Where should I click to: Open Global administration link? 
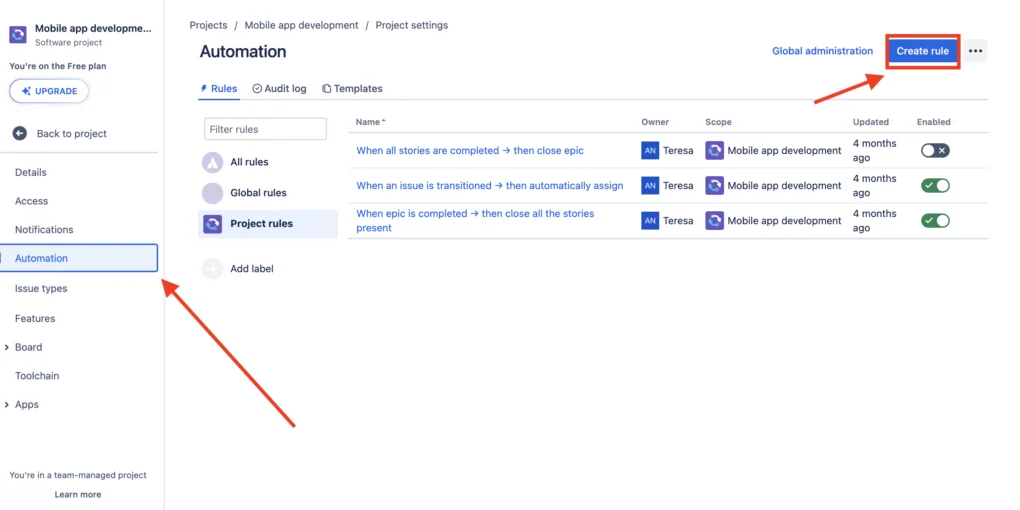822,51
